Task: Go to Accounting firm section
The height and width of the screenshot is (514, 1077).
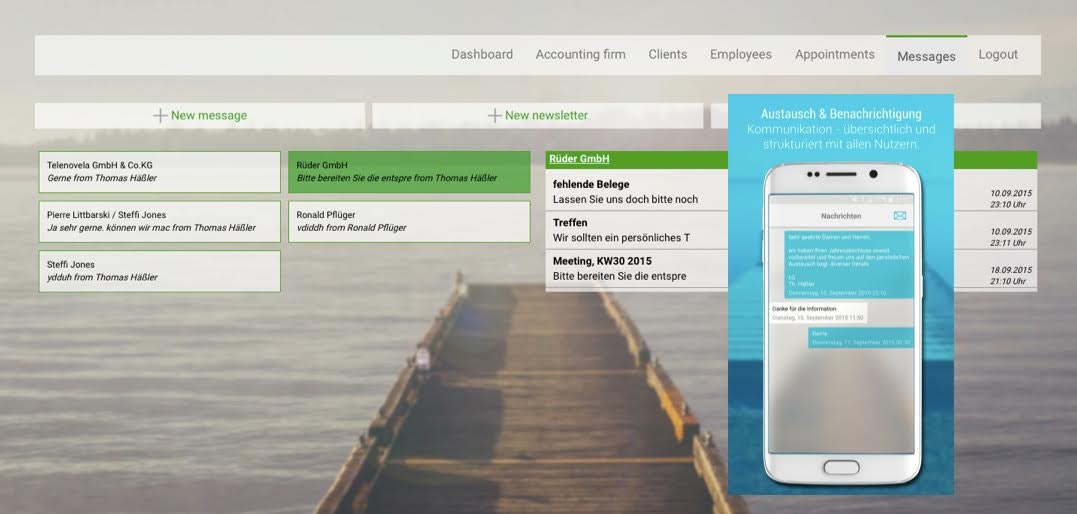Action: (580, 54)
